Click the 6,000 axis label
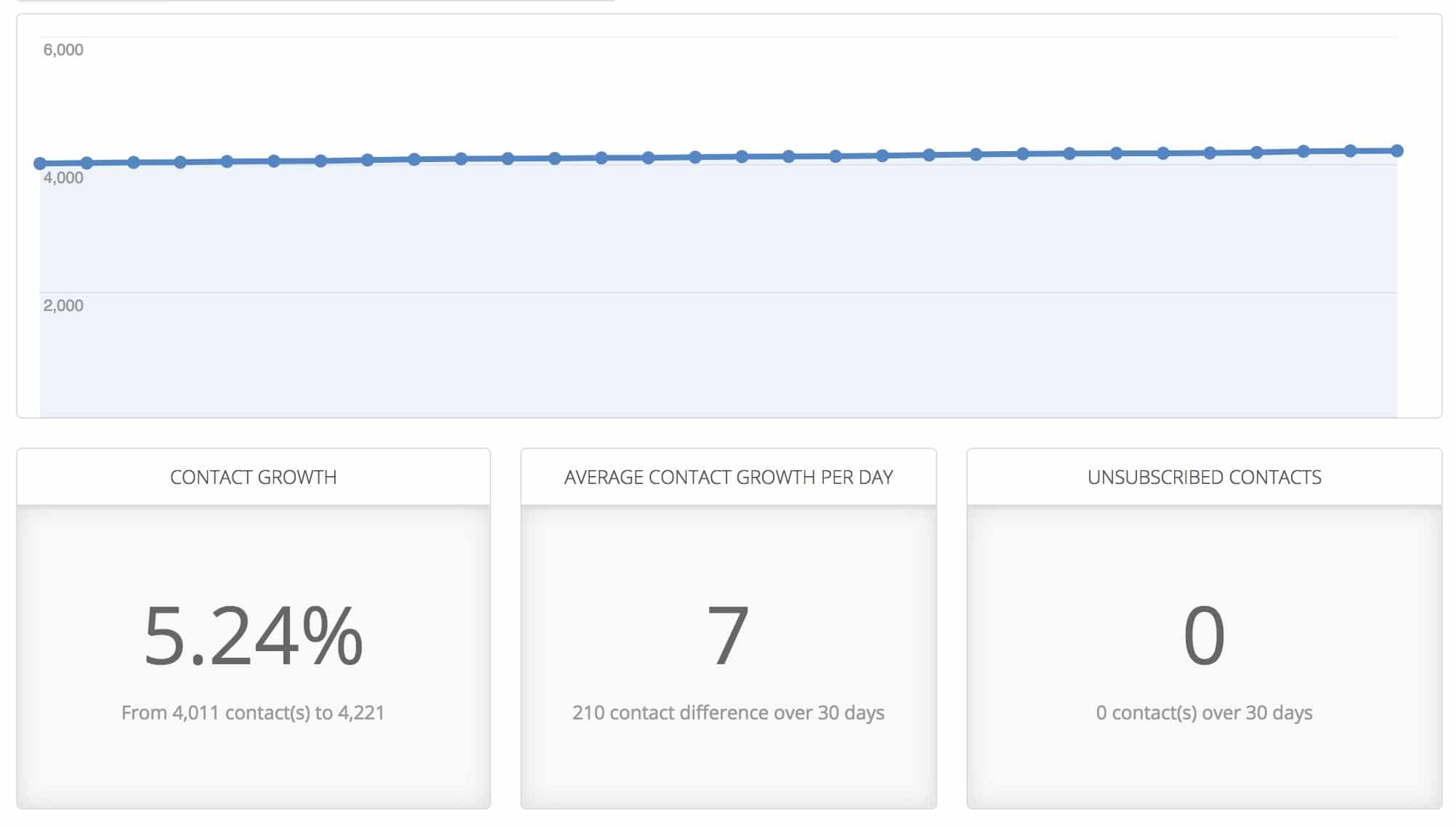Screen dimensions: 1456x827 point(63,50)
